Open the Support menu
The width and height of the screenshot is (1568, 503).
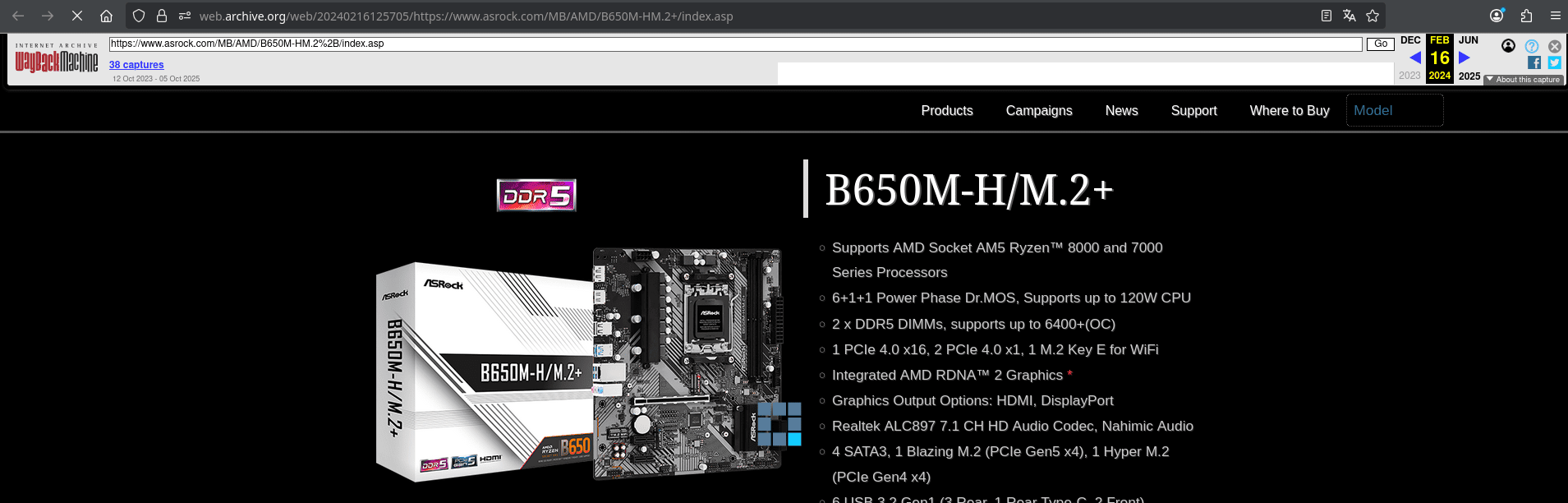(x=1193, y=111)
